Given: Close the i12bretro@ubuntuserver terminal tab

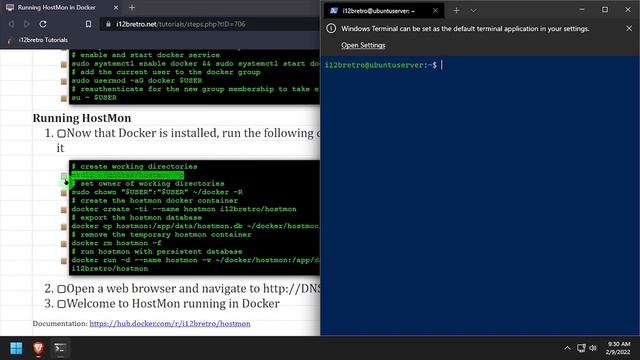Looking at the screenshot, I should pyautogui.click(x=435, y=11).
